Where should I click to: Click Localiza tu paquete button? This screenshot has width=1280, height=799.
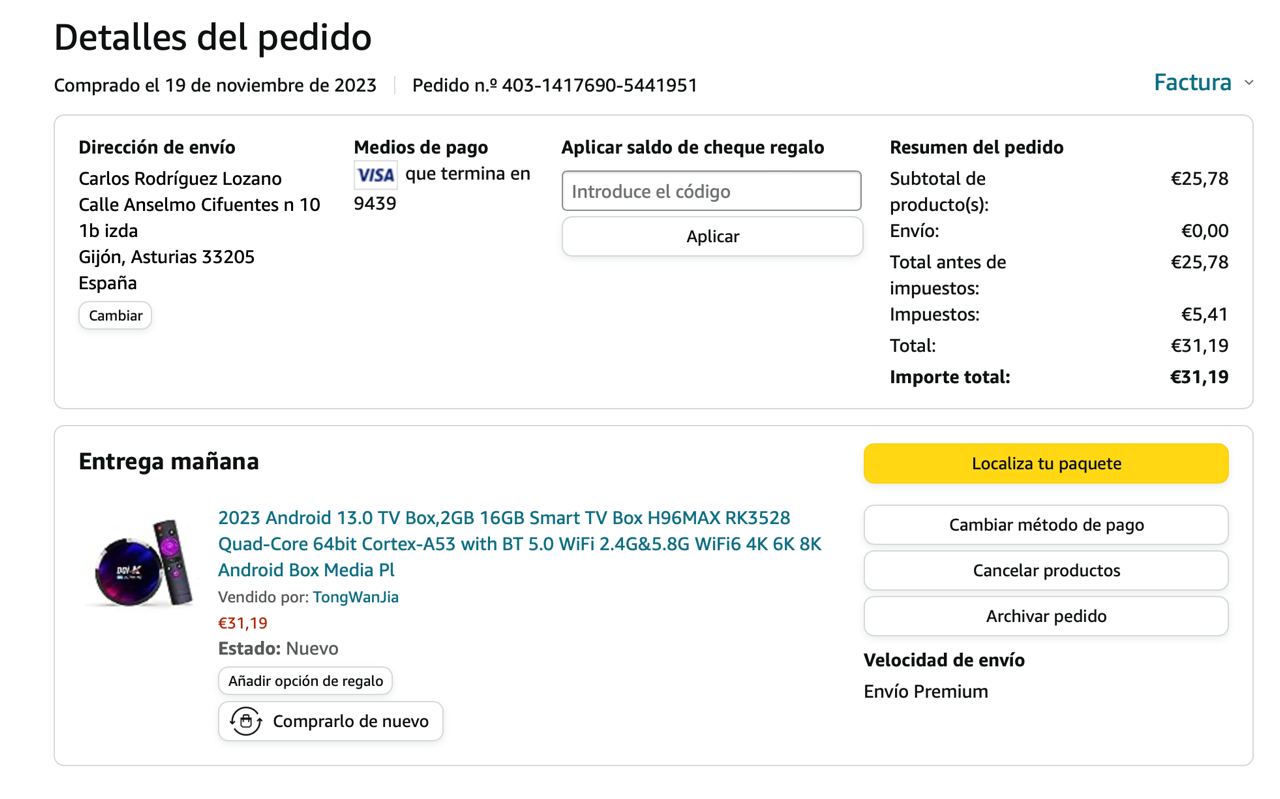point(1046,464)
